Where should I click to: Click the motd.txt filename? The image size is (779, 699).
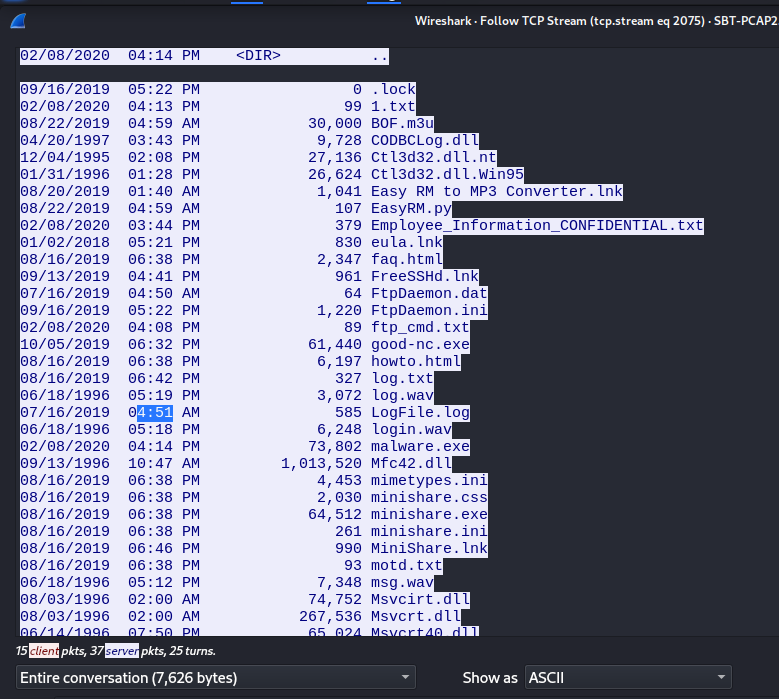(407, 565)
